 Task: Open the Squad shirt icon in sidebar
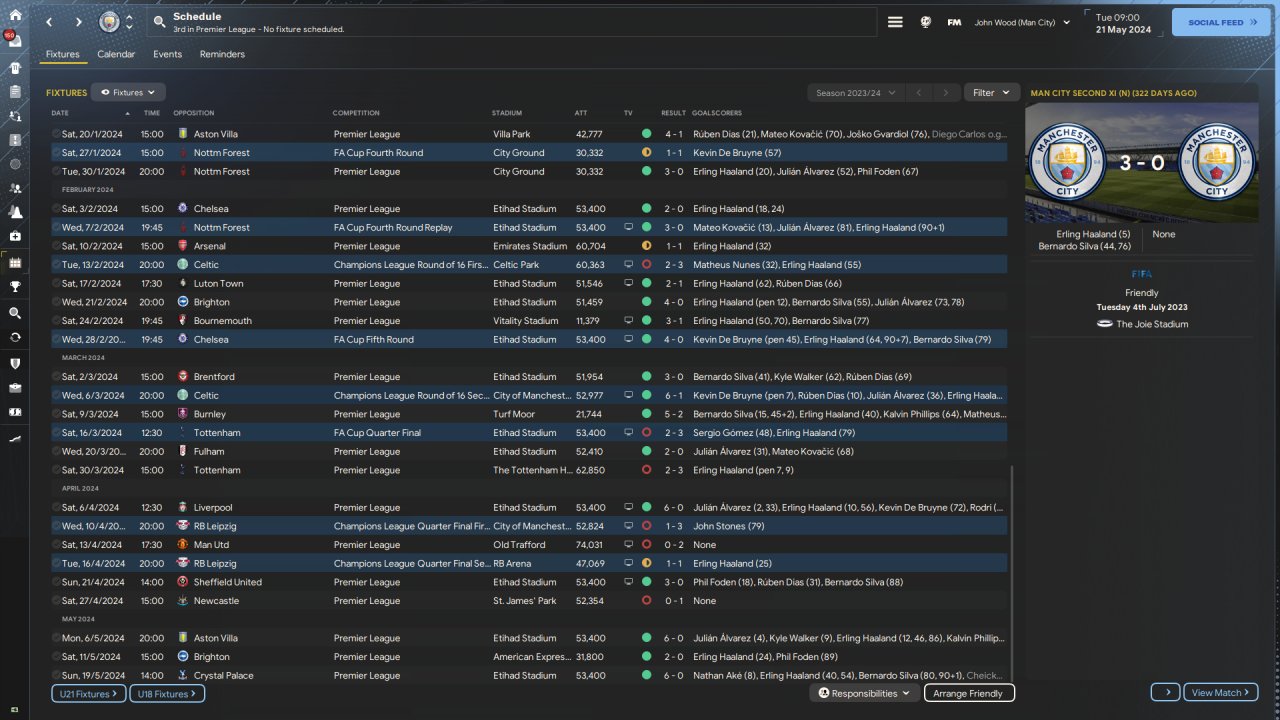click(x=15, y=68)
